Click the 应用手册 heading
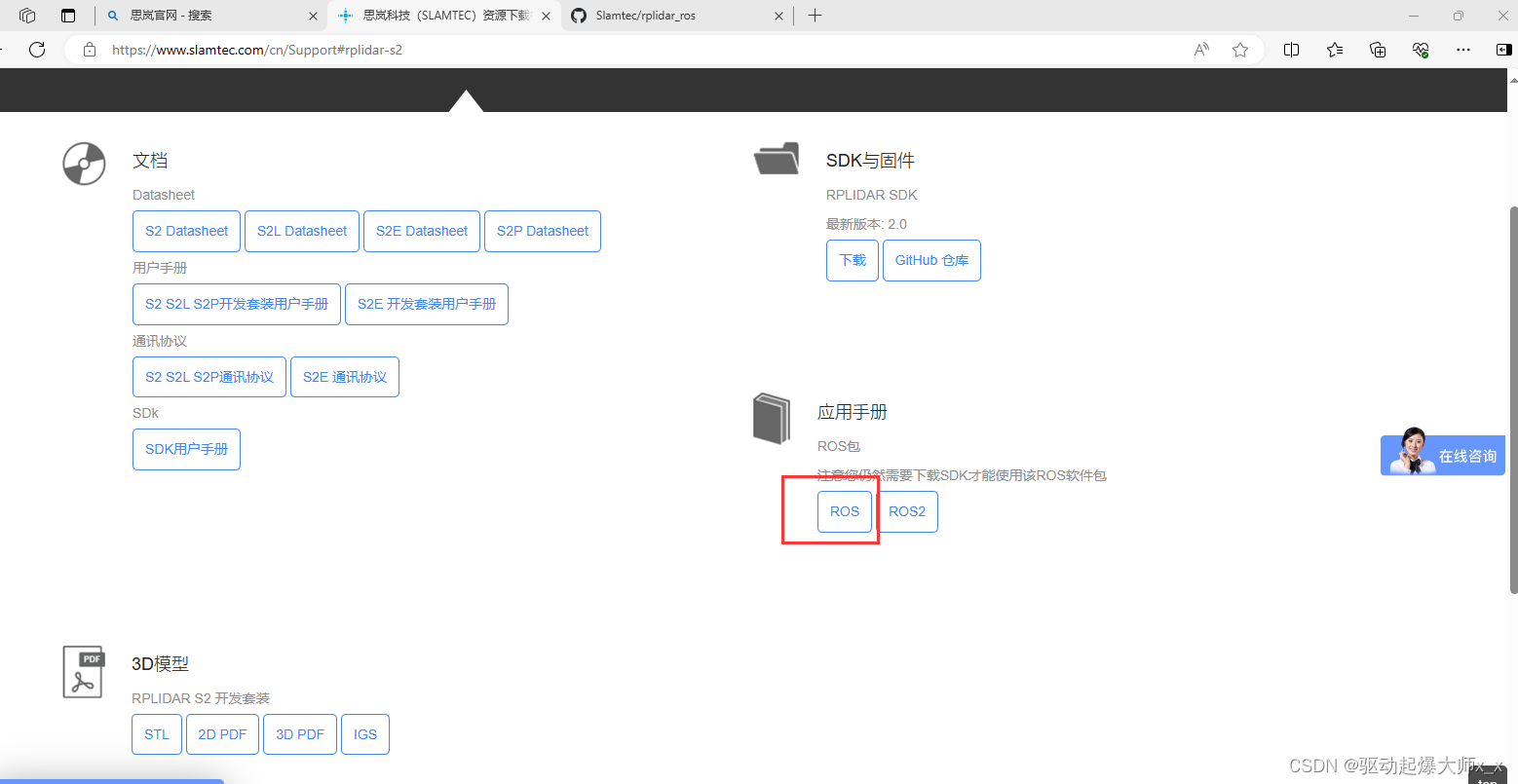Viewport: 1518px width, 784px height. [x=853, y=412]
